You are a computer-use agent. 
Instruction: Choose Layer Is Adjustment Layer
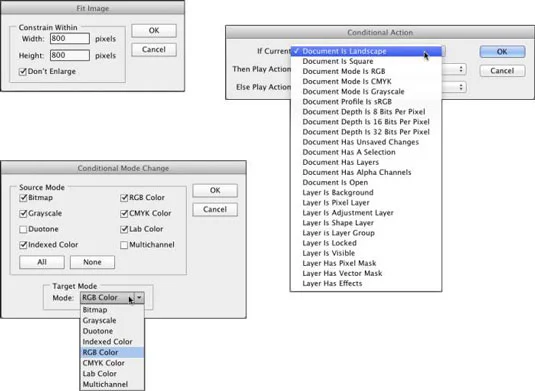click(366, 213)
